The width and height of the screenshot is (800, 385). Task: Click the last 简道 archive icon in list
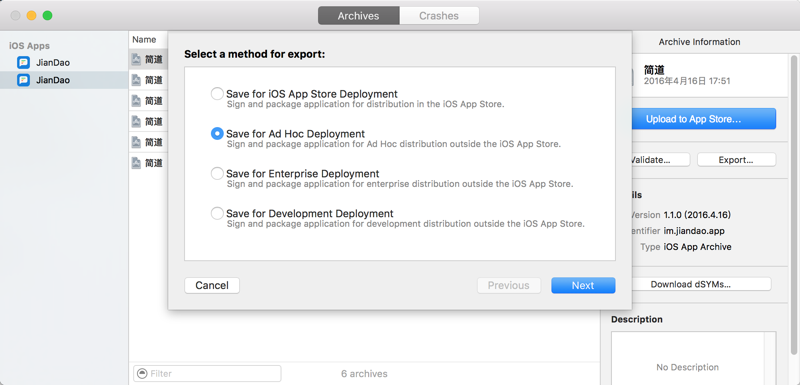coord(136,163)
